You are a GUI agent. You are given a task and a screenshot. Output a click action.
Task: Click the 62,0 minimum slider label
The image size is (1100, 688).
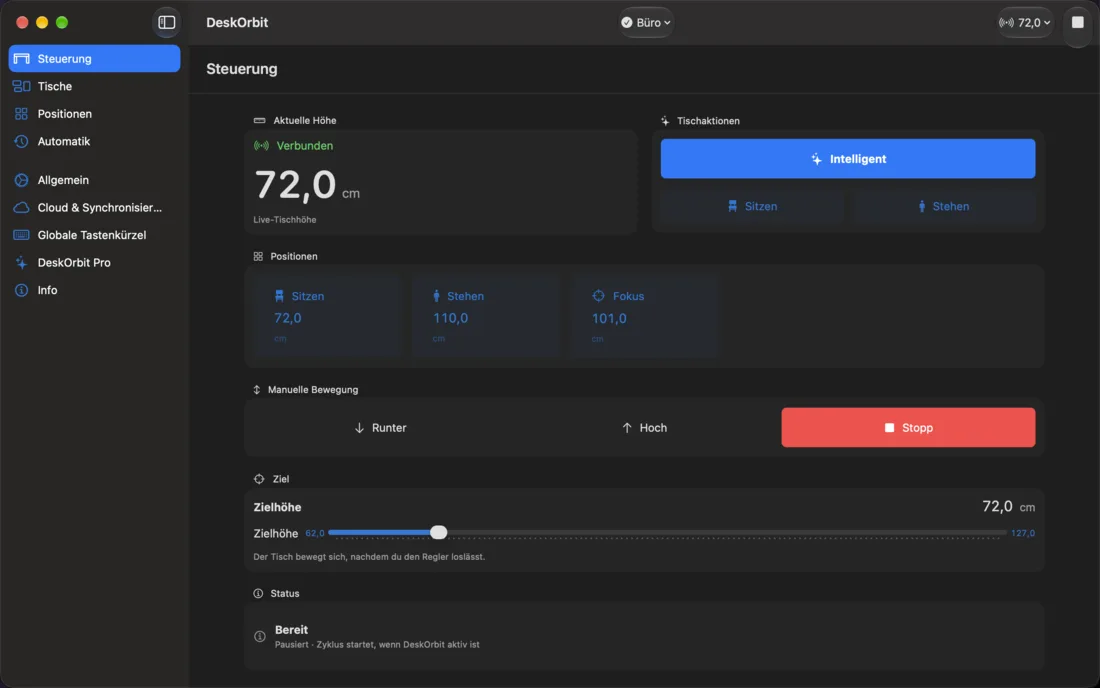[315, 533]
